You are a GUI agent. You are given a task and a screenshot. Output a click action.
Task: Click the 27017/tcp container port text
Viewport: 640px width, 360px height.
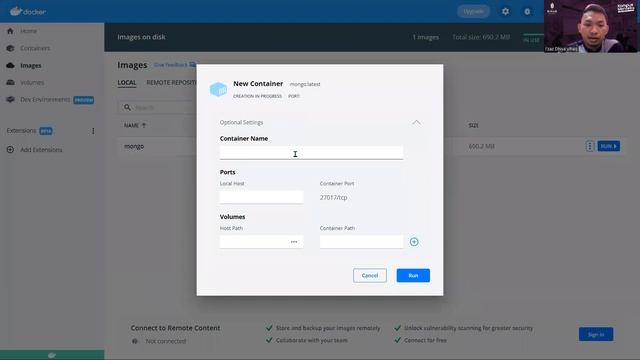(x=333, y=197)
